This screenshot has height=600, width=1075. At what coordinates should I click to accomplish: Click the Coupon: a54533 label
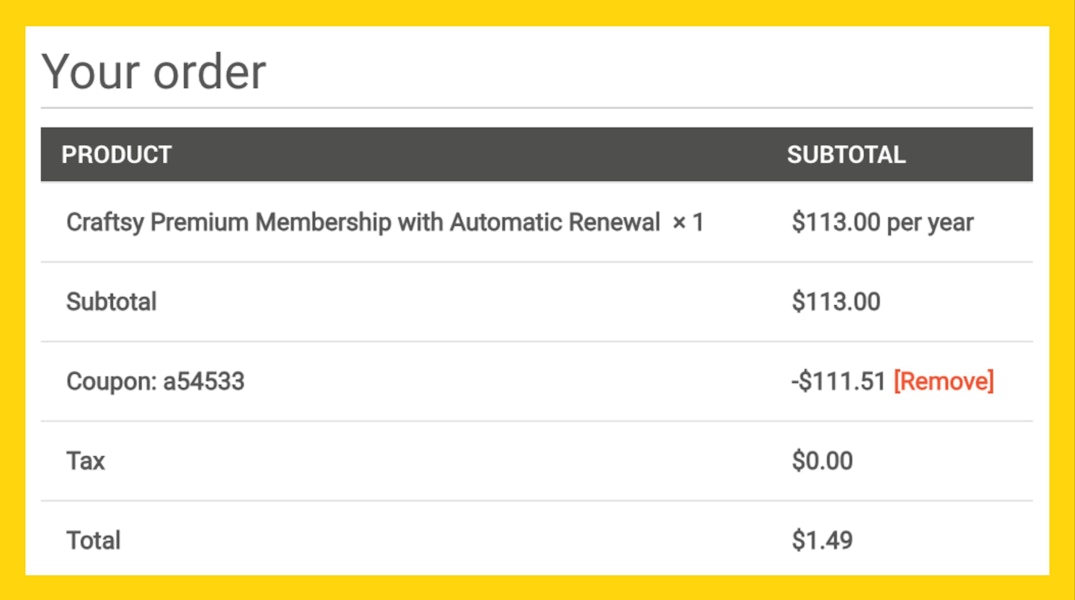pyautogui.click(x=155, y=381)
